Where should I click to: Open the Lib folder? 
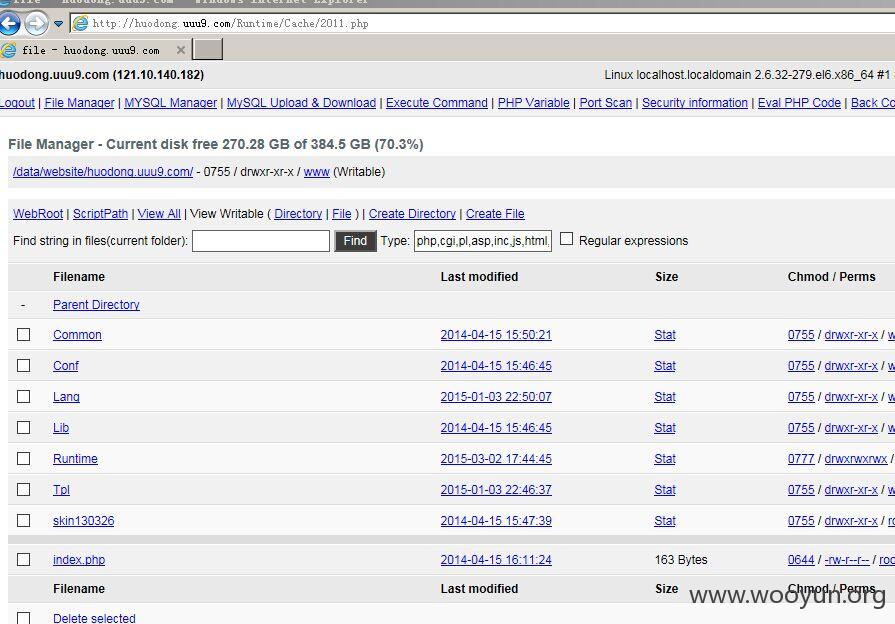[x=61, y=428]
